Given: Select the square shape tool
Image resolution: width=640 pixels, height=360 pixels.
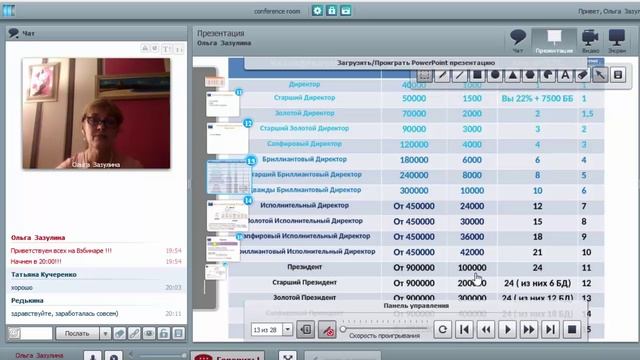Looking at the screenshot, I should pyautogui.click(x=478, y=75).
